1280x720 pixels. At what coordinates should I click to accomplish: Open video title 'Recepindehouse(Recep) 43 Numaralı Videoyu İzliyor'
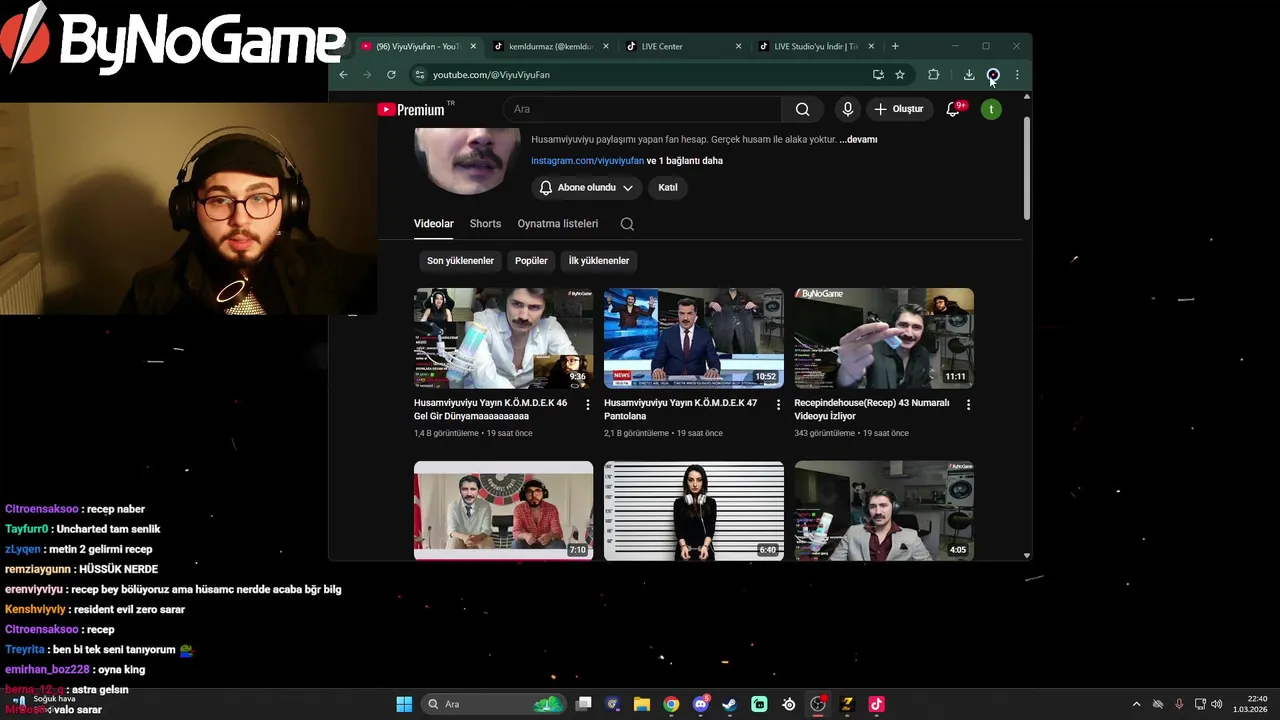tap(872, 409)
